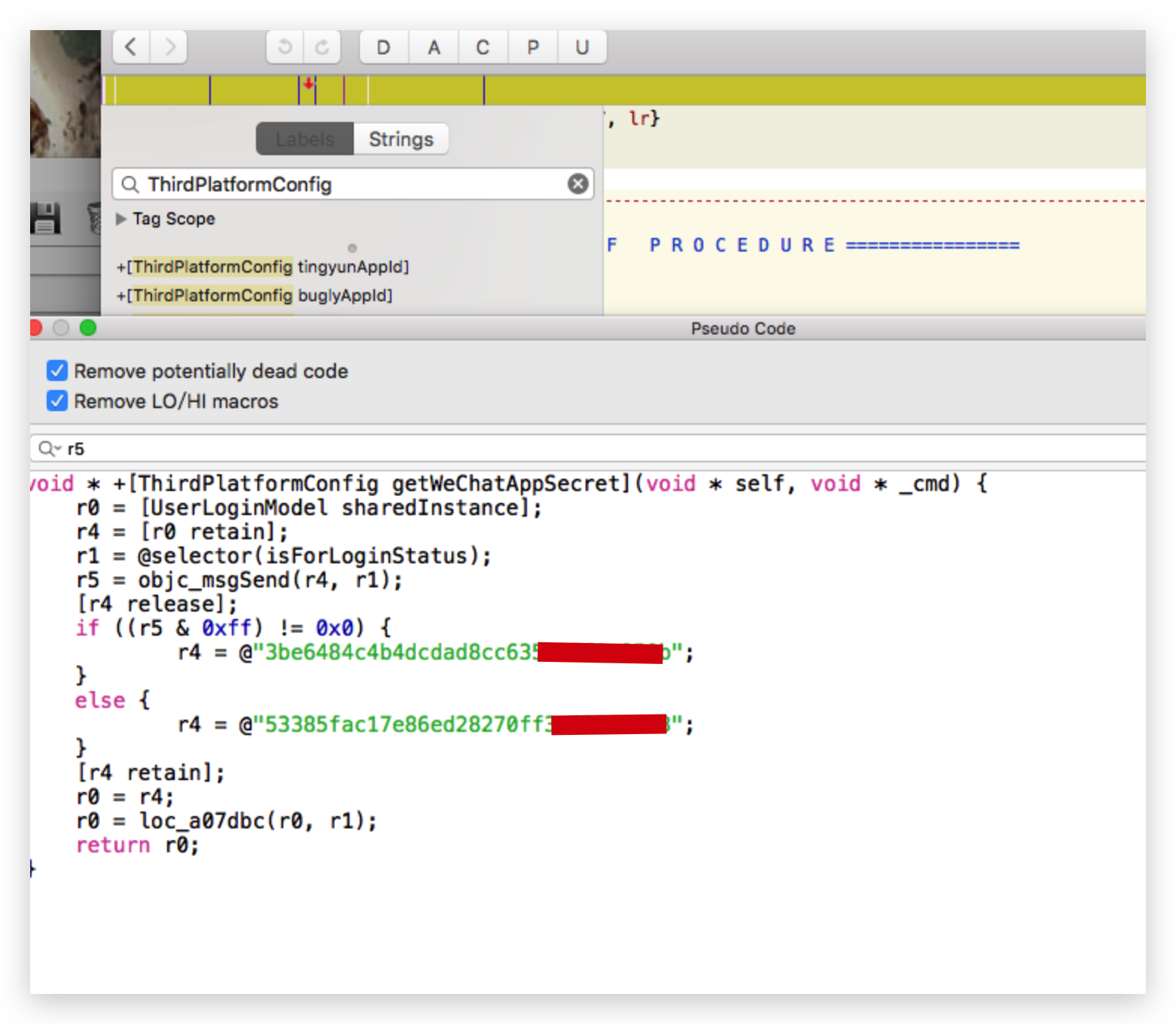Switch to the Strings tab
Screen dimensions: 1176x1024
pyautogui.click(x=401, y=139)
